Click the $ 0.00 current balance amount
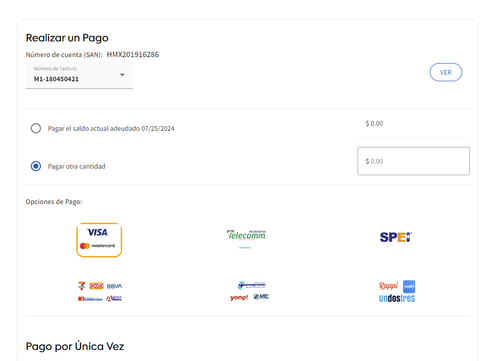This screenshot has width=500, height=361. click(374, 124)
